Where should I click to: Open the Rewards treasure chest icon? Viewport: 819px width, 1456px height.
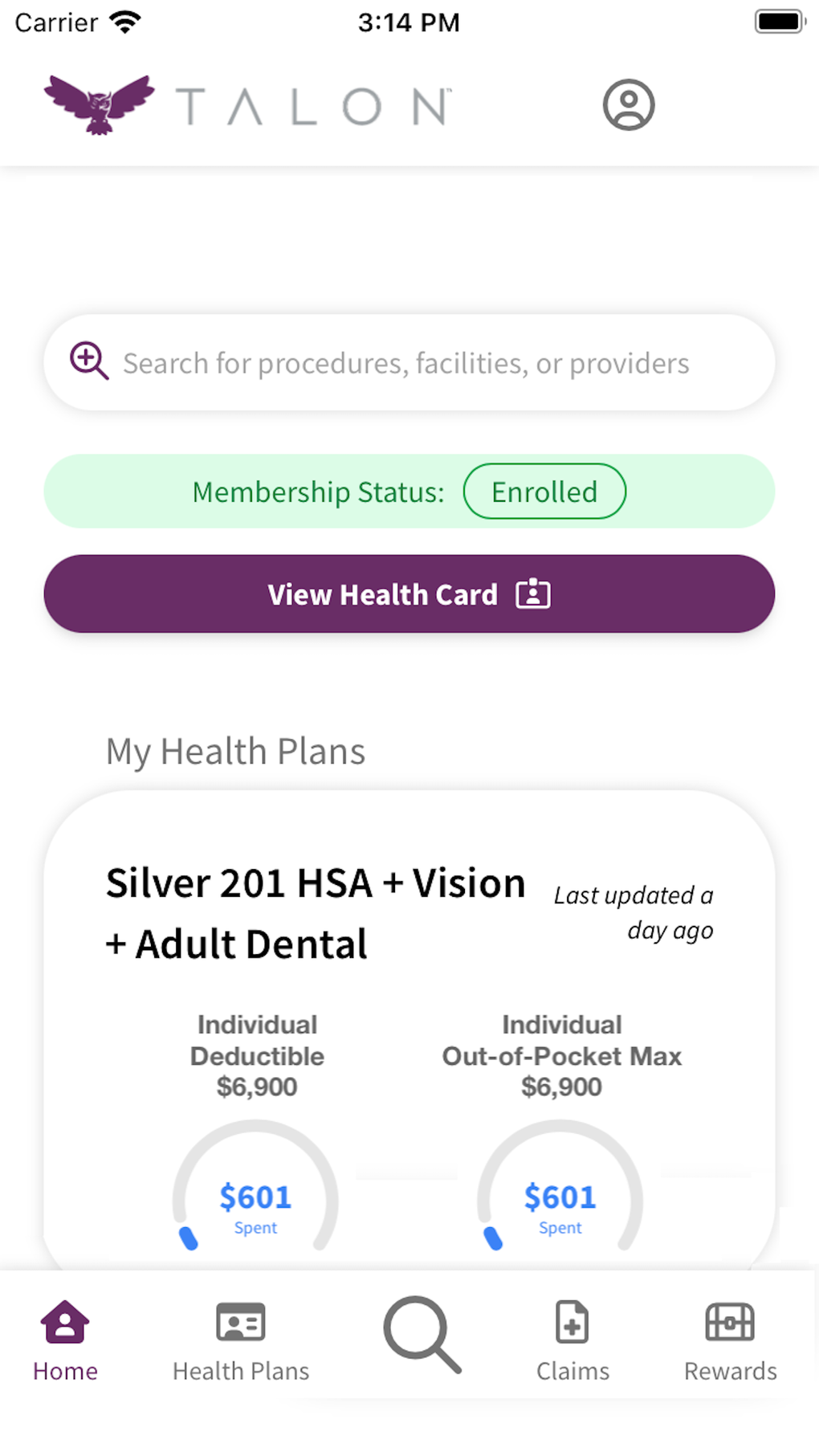point(730,1322)
